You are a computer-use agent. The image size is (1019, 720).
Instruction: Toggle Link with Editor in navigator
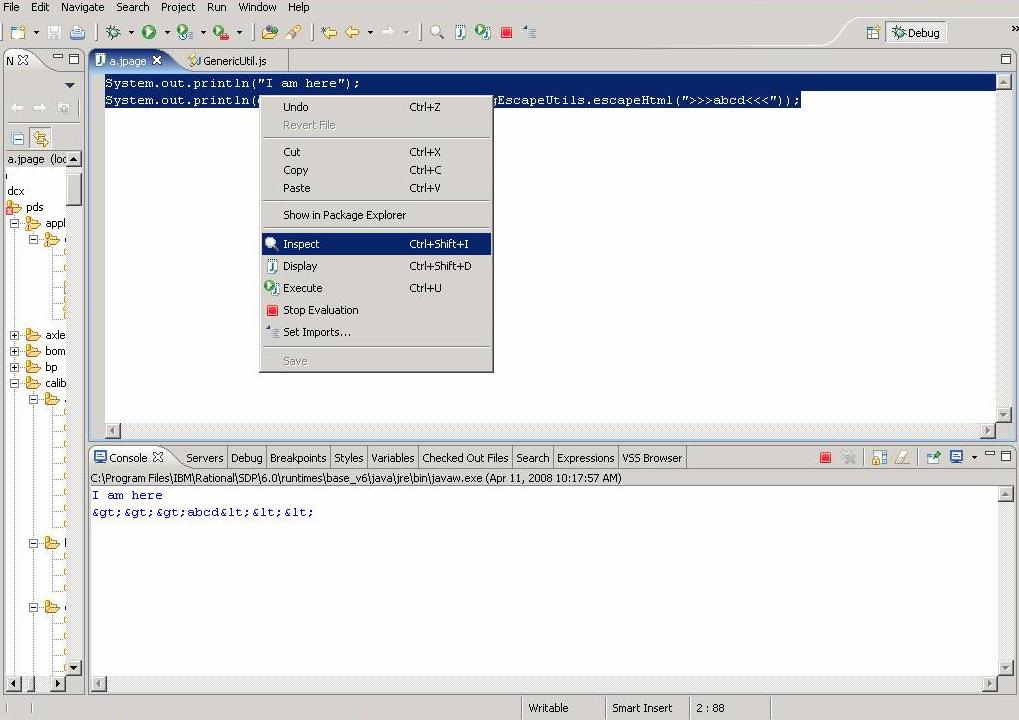40,138
